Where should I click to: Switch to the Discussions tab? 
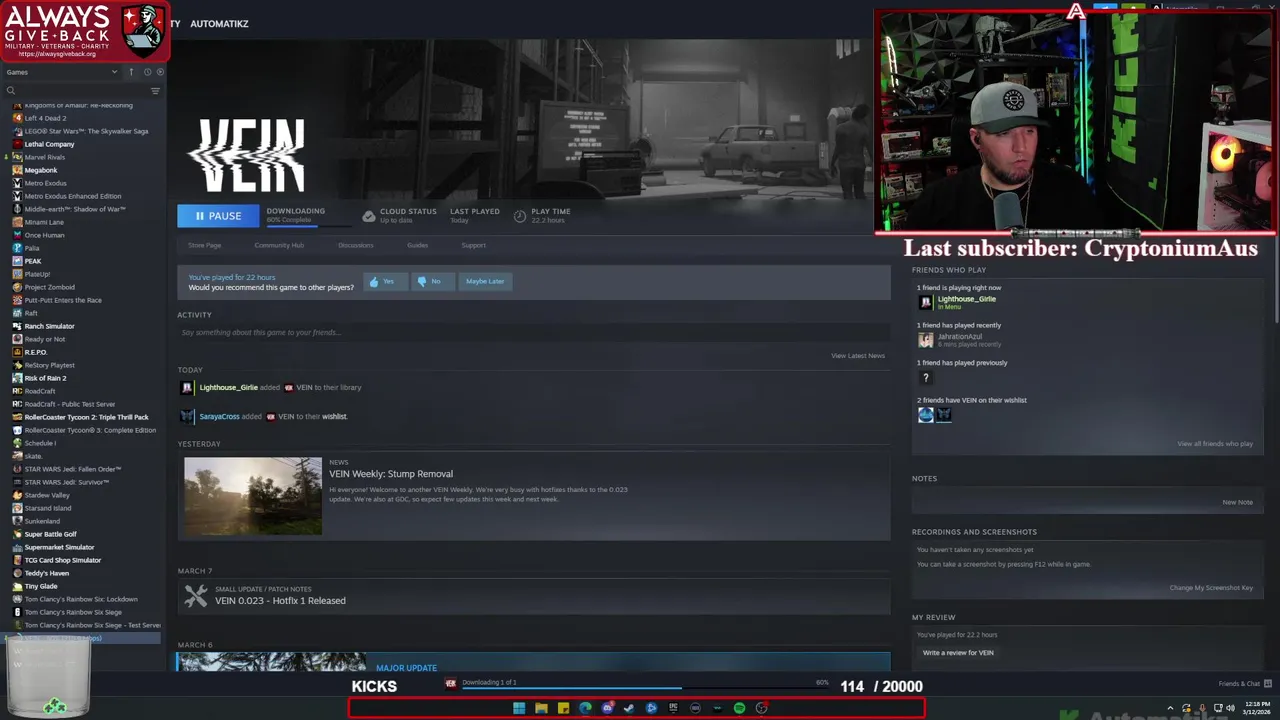pos(355,245)
